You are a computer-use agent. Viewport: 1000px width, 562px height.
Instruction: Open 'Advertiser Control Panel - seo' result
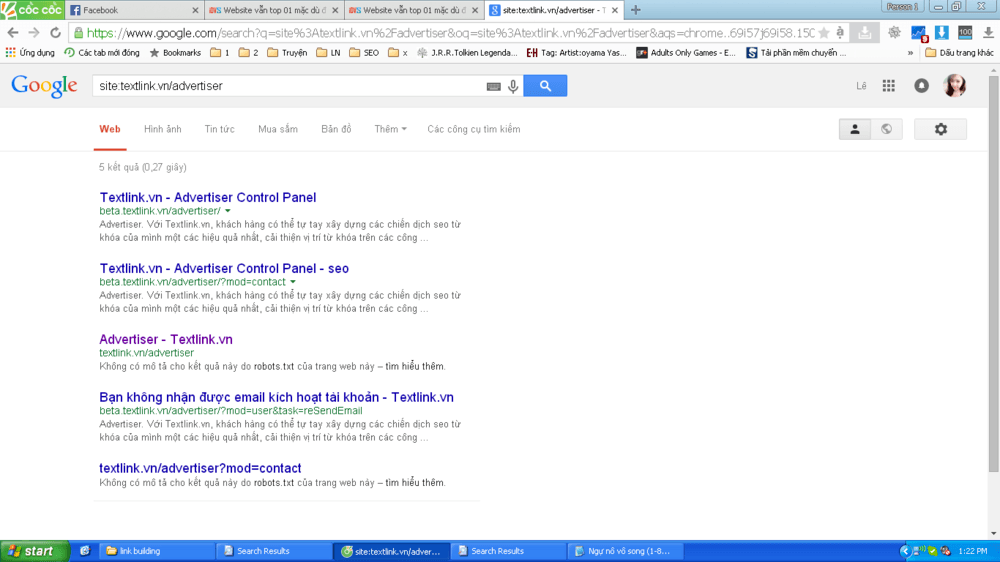224,269
